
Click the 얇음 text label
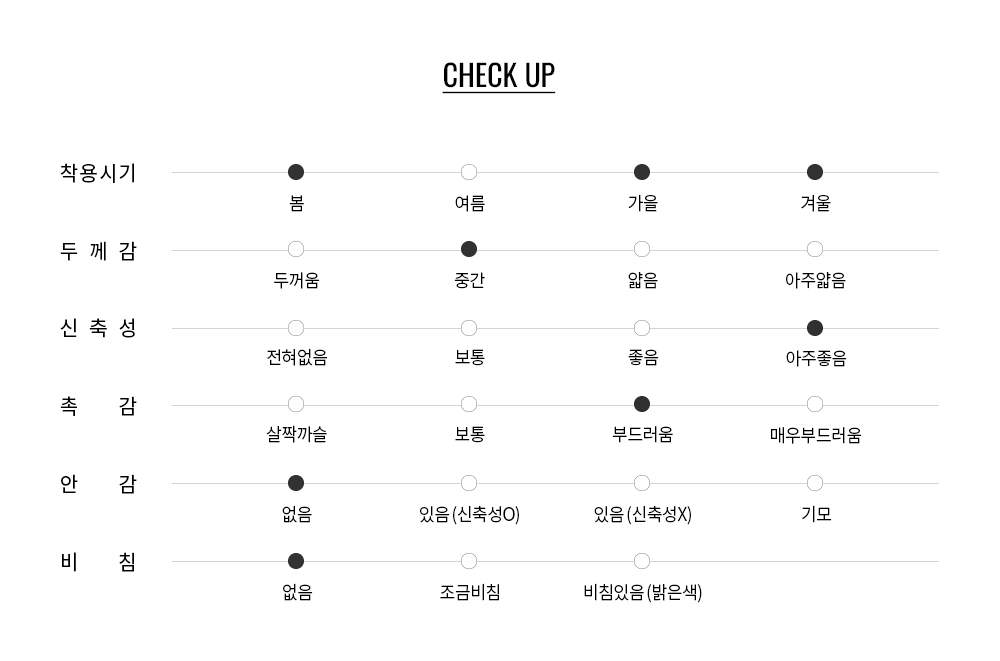click(x=642, y=281)
